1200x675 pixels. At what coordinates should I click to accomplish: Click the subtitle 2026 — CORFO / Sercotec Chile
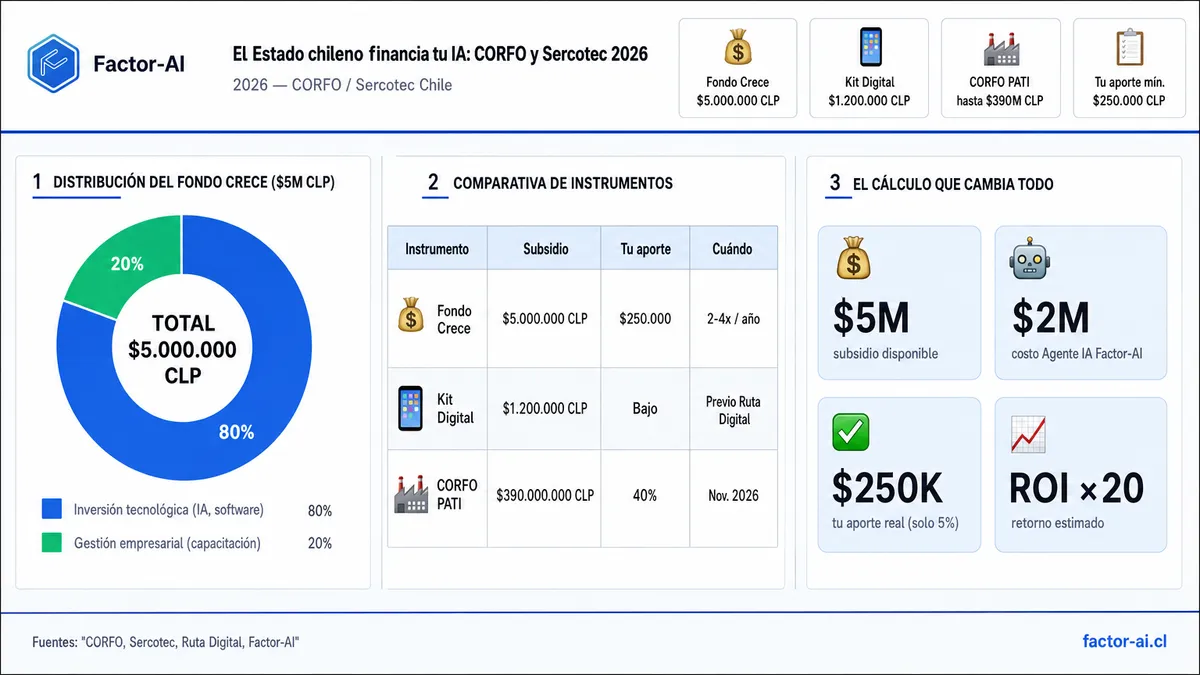click(342, 85)
